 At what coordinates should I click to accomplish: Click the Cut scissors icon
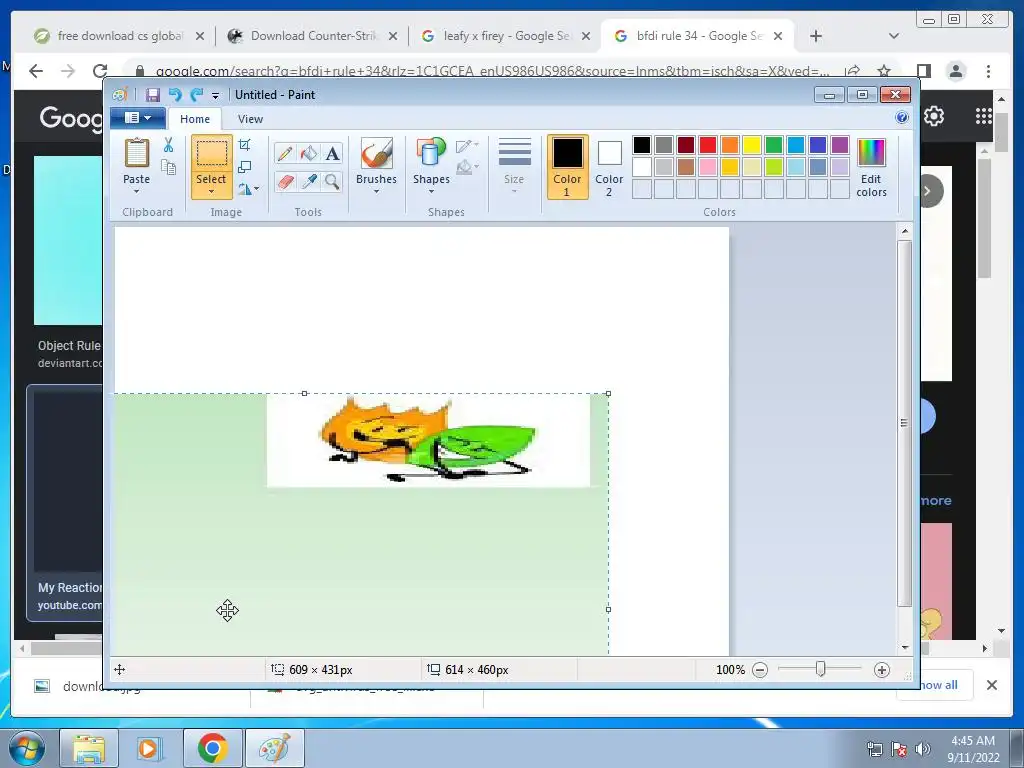pyautogui.click(x=168, y=145)
